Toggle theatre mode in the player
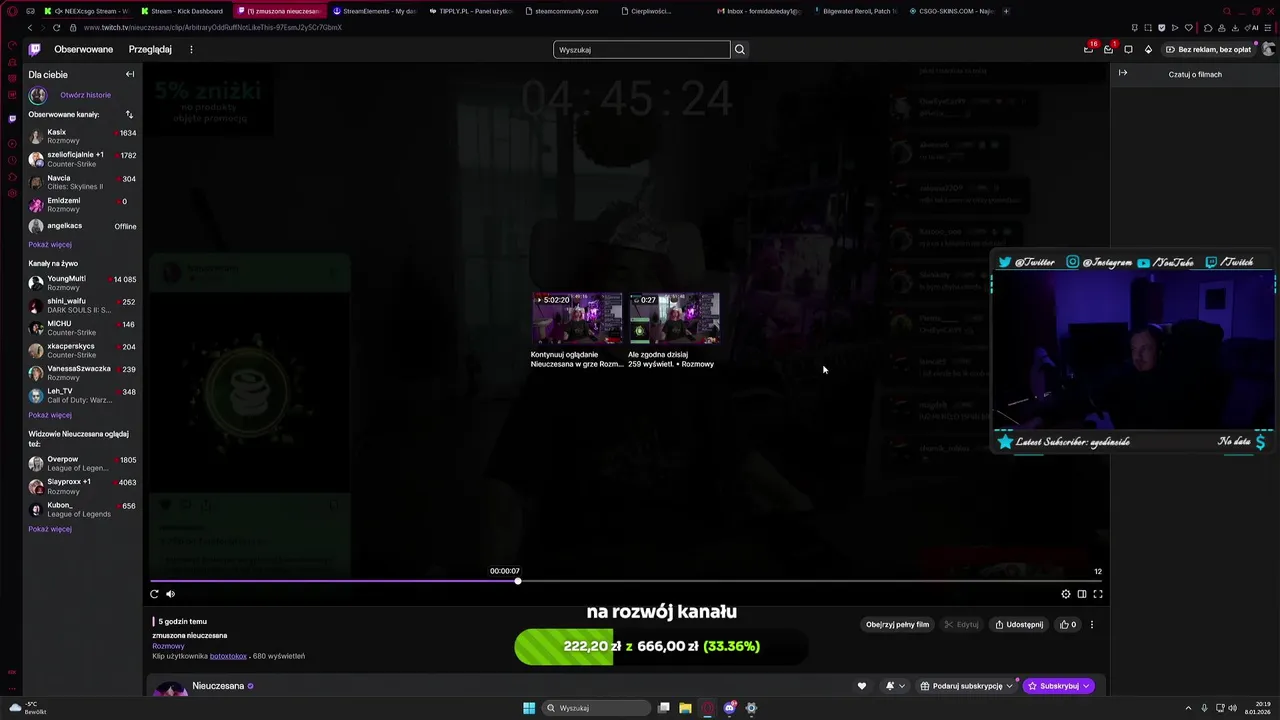1280x720 pixels. (x=1082, y=594)
